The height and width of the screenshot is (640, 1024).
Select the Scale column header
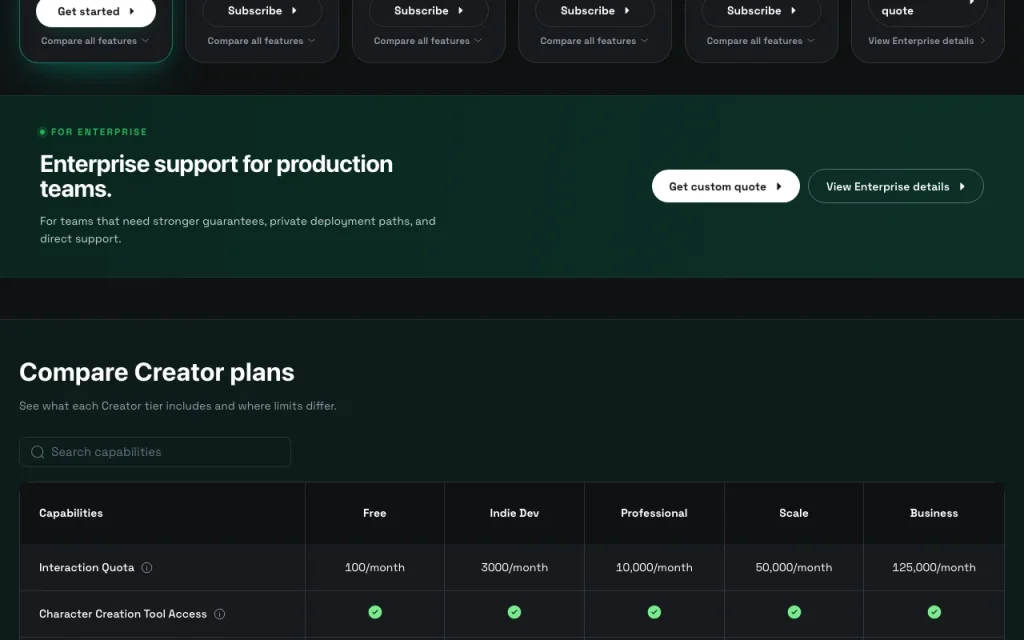(x=794, y=513)
